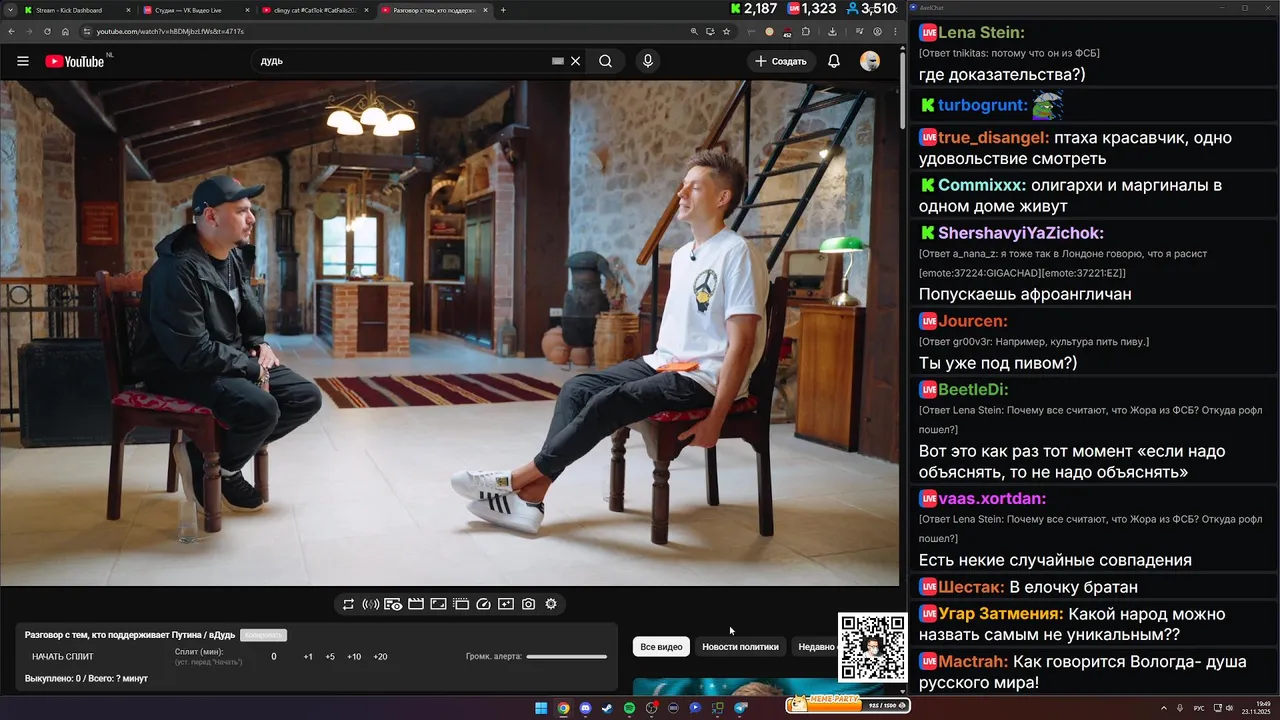This screenshot has height=720, width=1280.
Task: Open the playback speed gauge icon
Action: 484,604
